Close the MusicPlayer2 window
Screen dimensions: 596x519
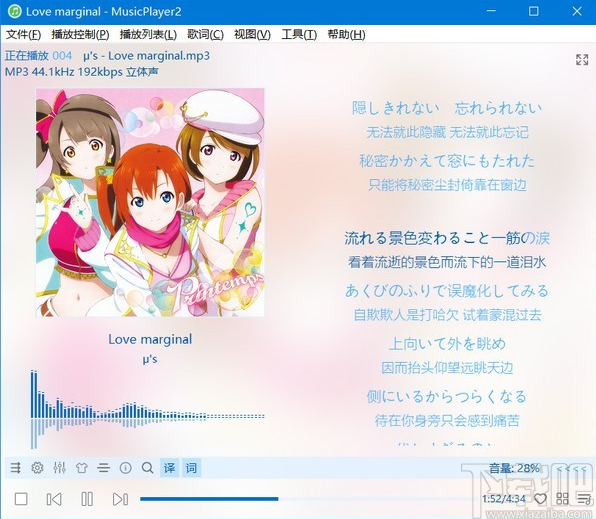[577, 11]
